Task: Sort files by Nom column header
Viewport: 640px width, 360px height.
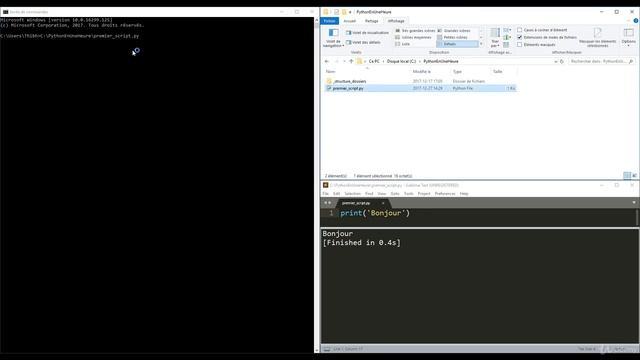Action: coord(330,71)
